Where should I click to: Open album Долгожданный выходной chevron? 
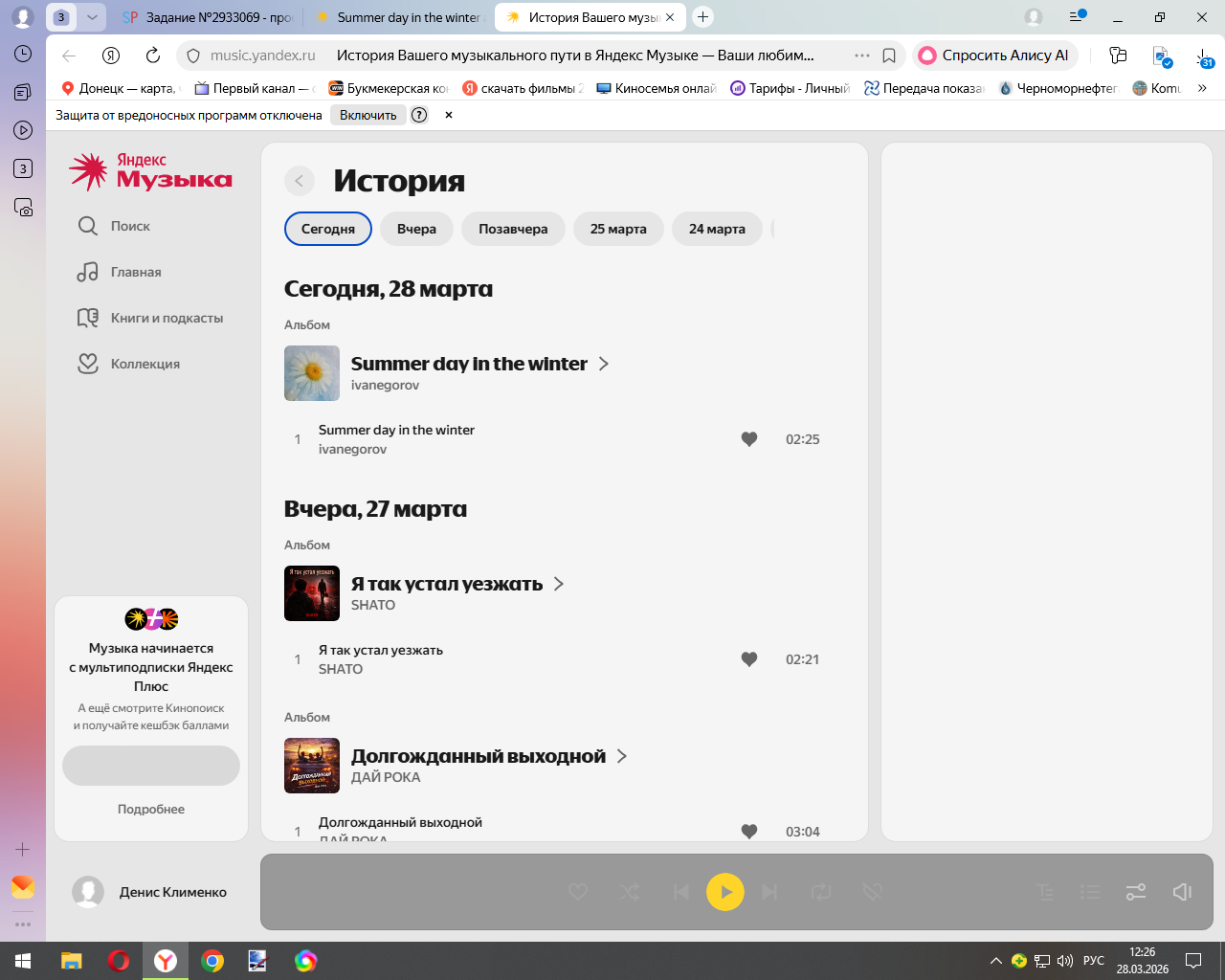622,756
